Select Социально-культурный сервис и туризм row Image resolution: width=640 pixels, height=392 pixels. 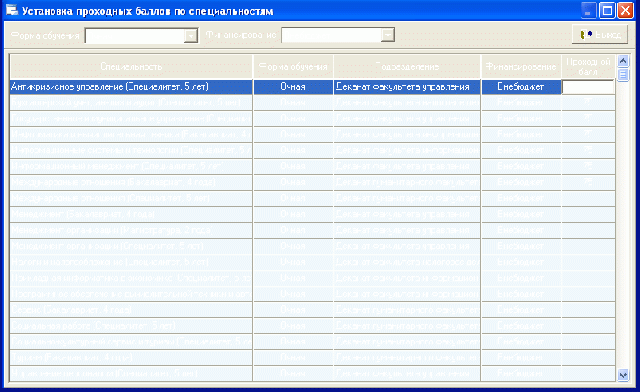coord(312,342)
